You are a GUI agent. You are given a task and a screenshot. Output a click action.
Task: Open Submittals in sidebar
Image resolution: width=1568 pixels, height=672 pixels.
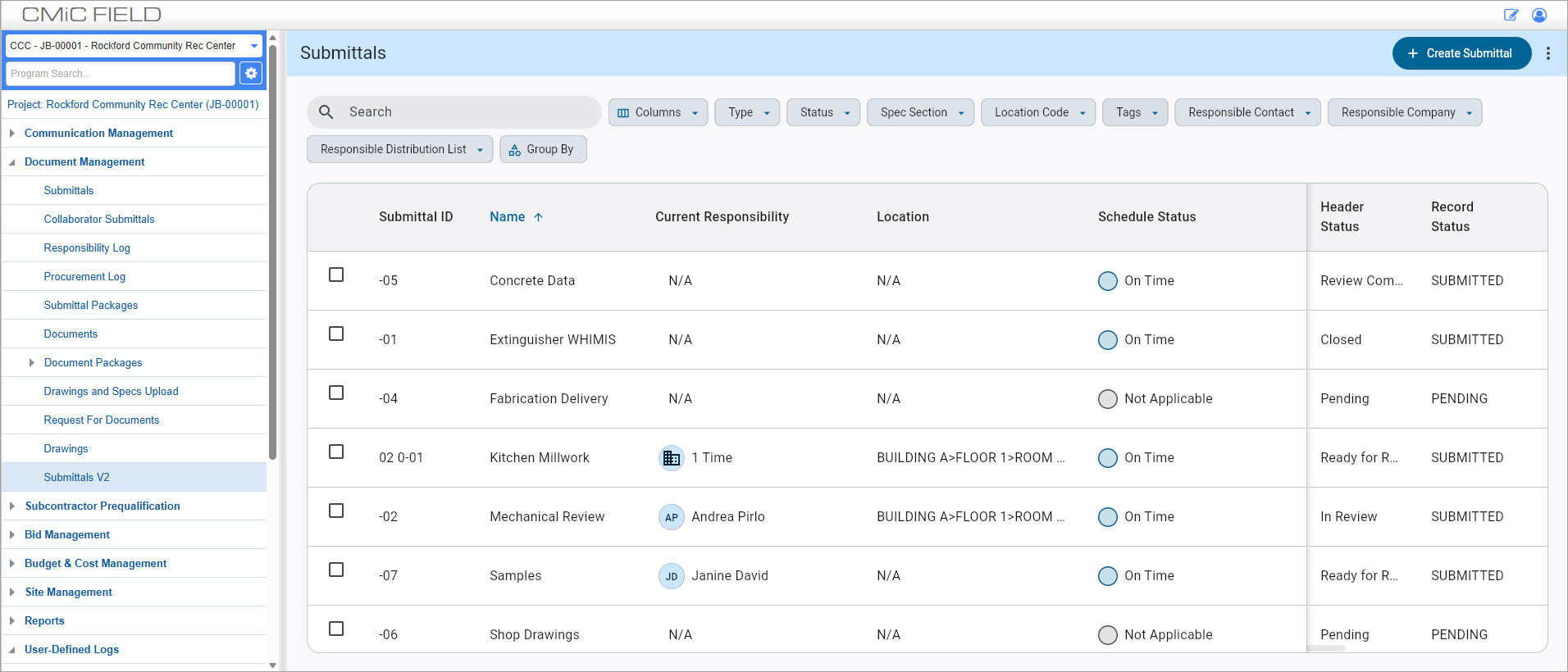coord(69,190)
